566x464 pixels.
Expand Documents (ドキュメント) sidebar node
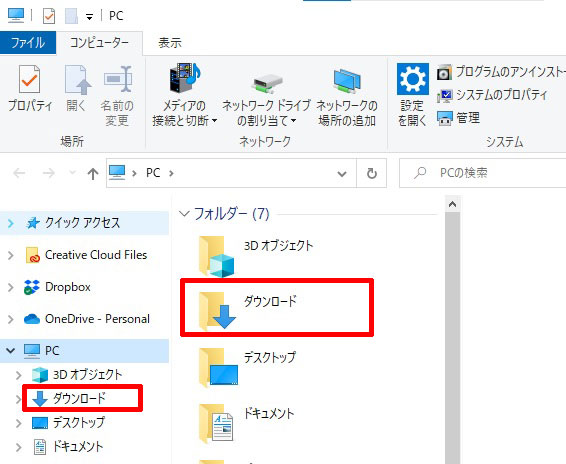point(19,448)
